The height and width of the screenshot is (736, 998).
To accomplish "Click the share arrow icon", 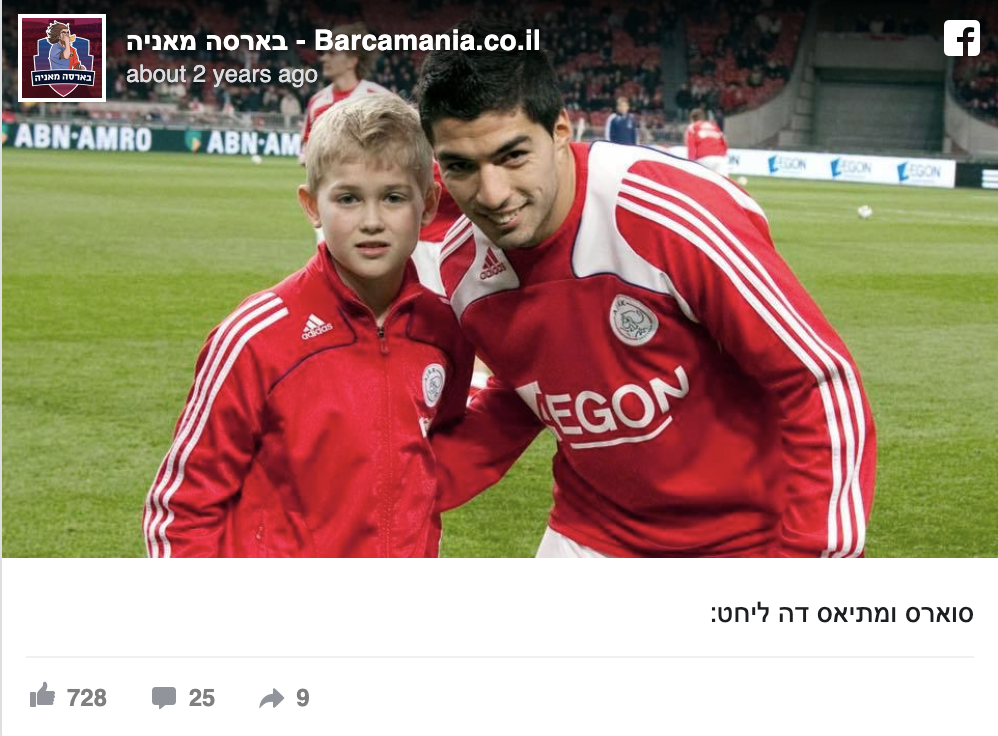I will point(272,698).
